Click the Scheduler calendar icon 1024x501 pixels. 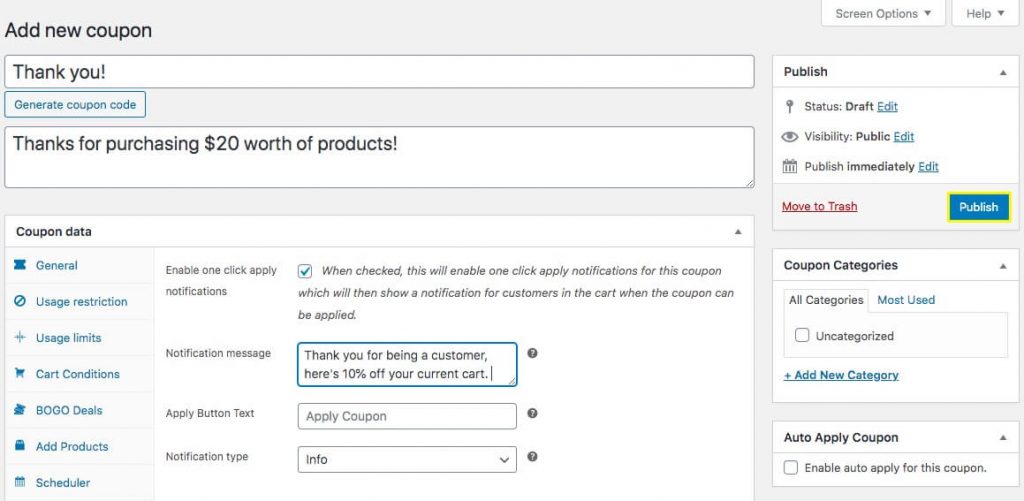pyautogui.click(x=20, y=482)
